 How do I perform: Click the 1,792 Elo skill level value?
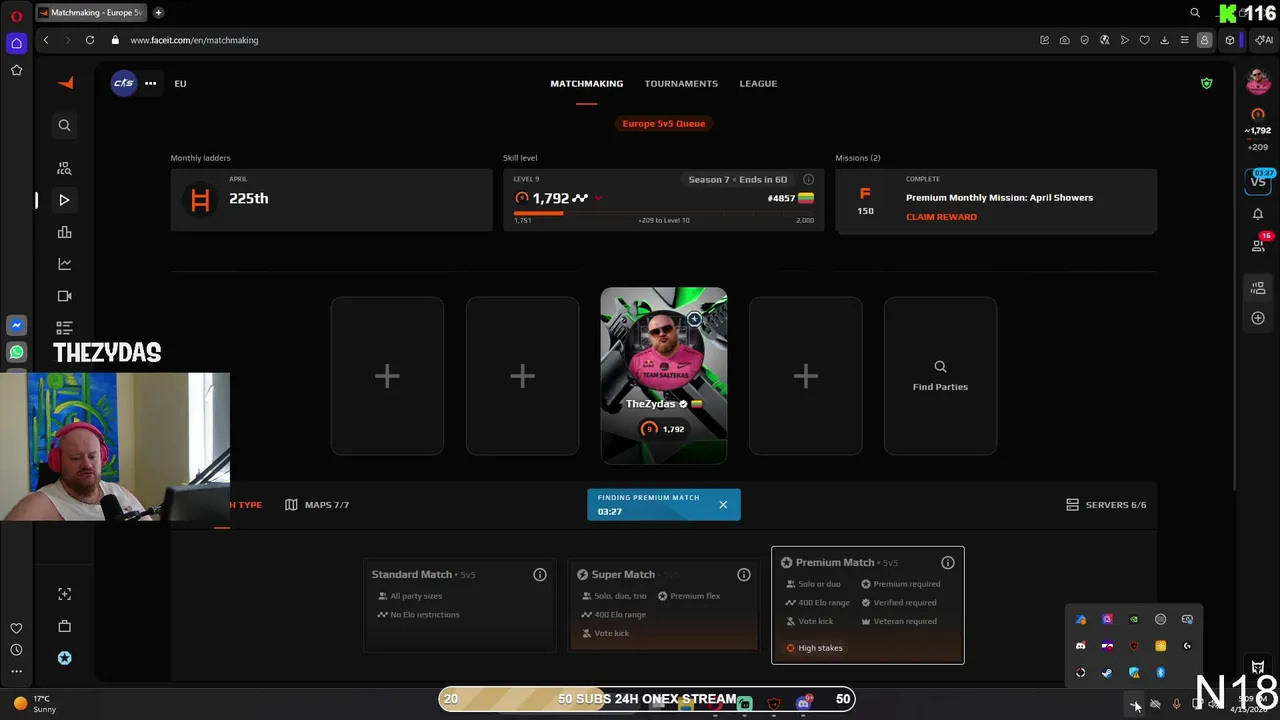[551, 198]
